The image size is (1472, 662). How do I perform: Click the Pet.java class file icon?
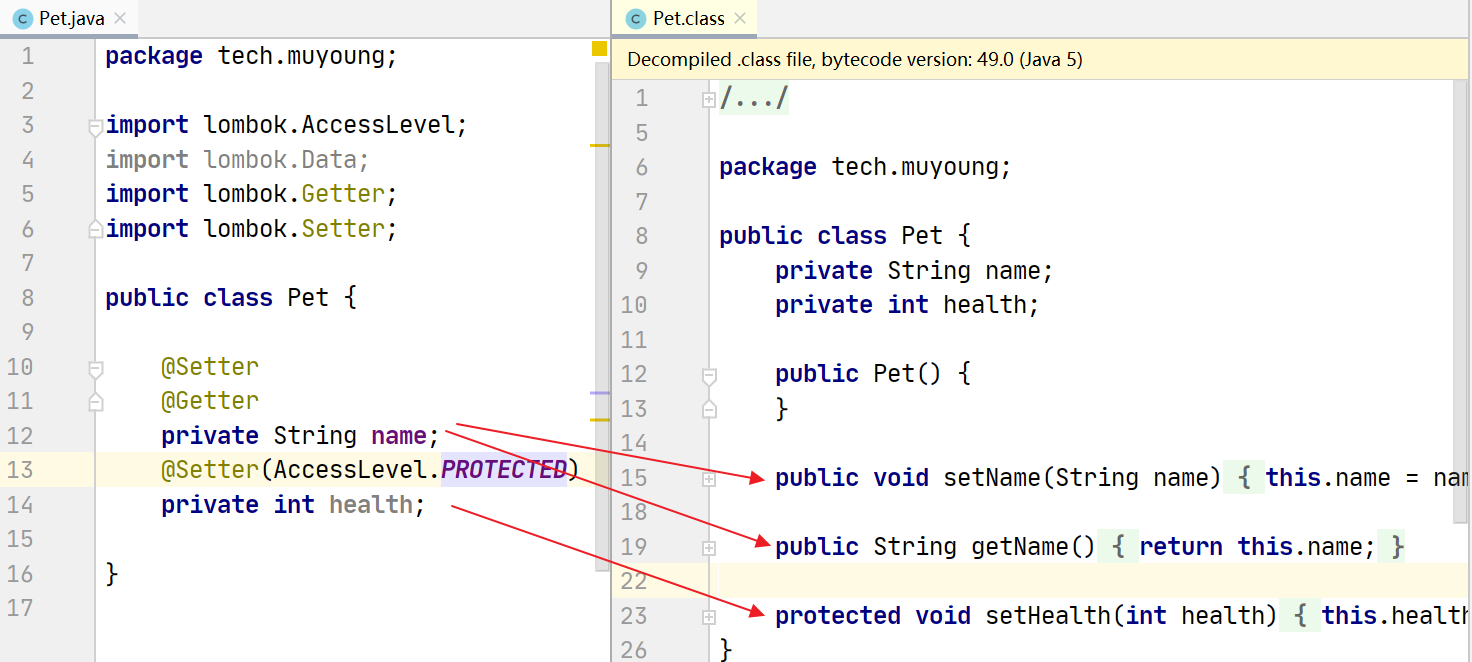click(22, 19)
